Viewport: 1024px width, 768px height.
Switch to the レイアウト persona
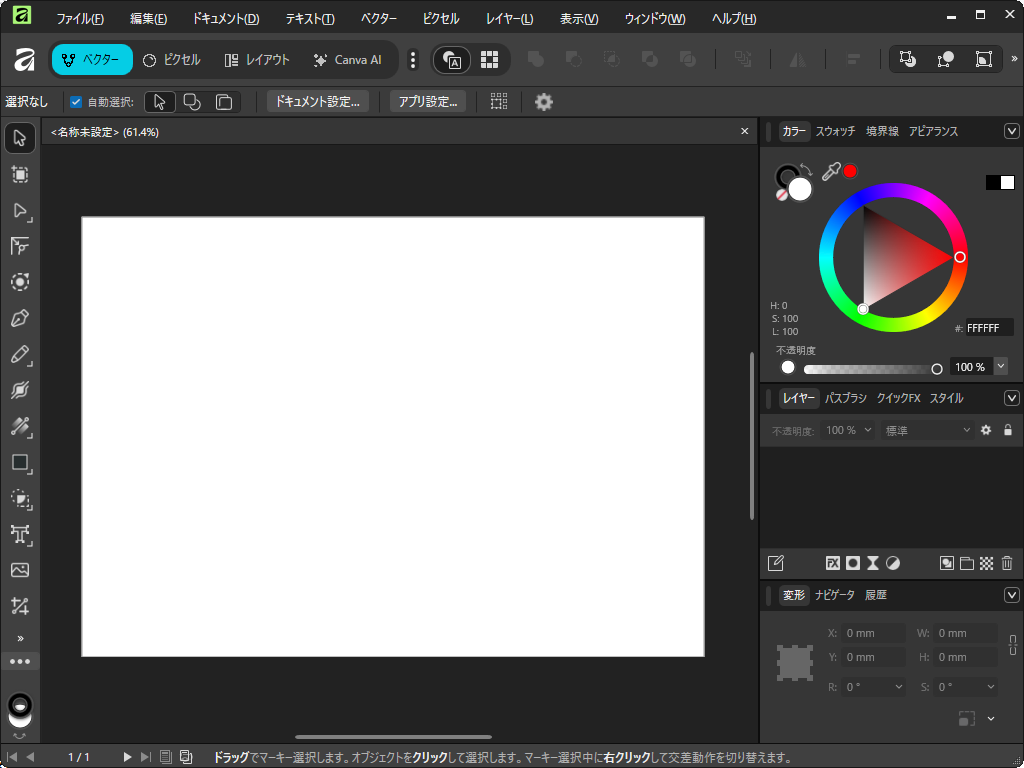pyautogui.click(x=257, y=60)
